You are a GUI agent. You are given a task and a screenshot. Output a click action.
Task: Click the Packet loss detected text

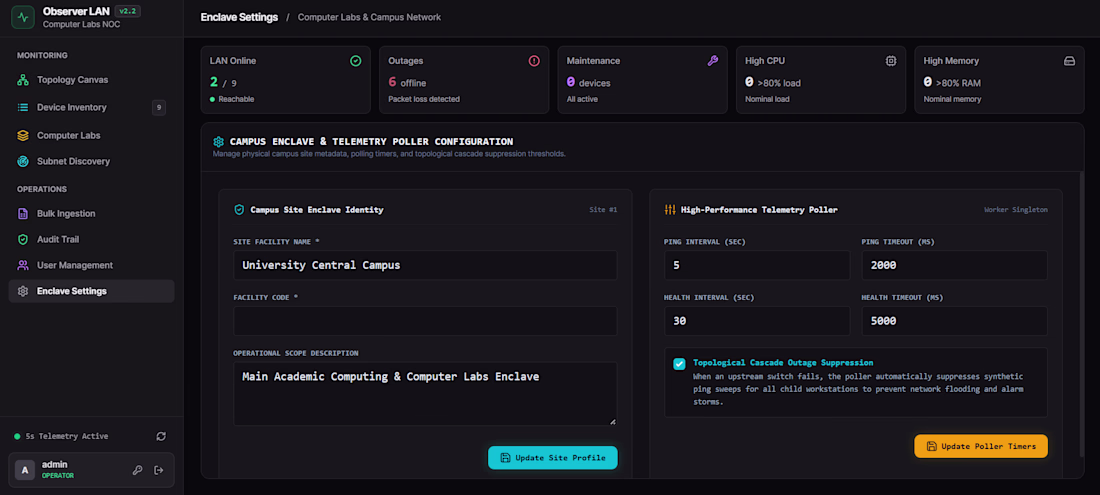pyautogui.click(x=424, y=100)
